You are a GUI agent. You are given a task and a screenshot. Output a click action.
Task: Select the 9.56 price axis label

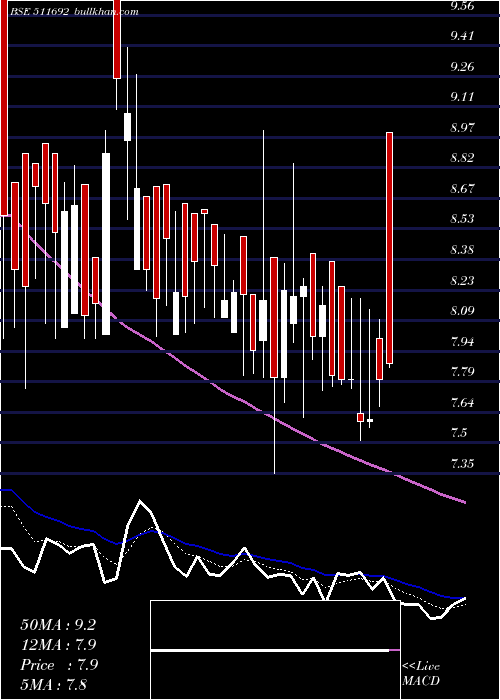coord(462,6)
